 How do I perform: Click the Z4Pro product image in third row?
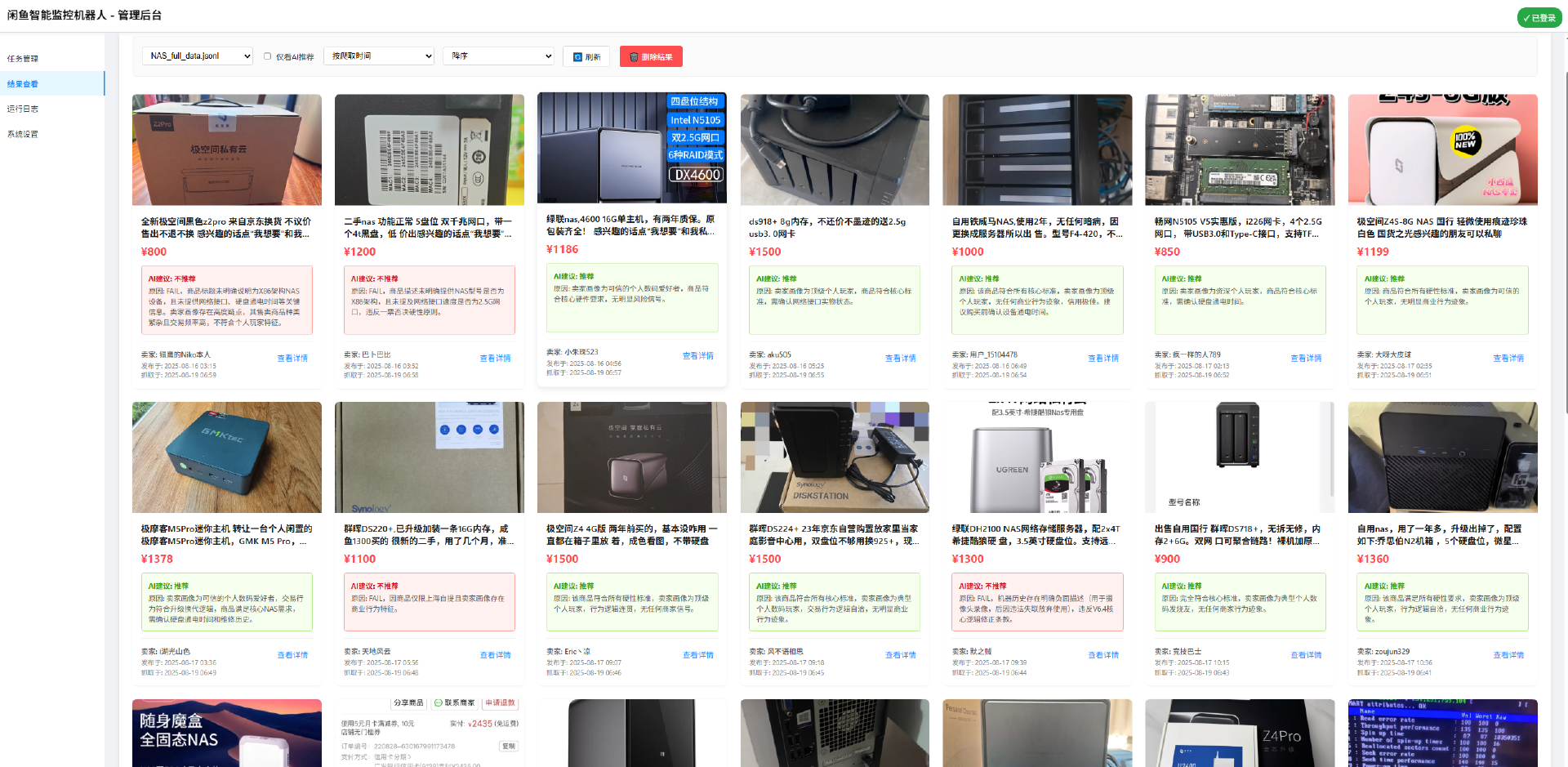click(x=1240, y=733)
